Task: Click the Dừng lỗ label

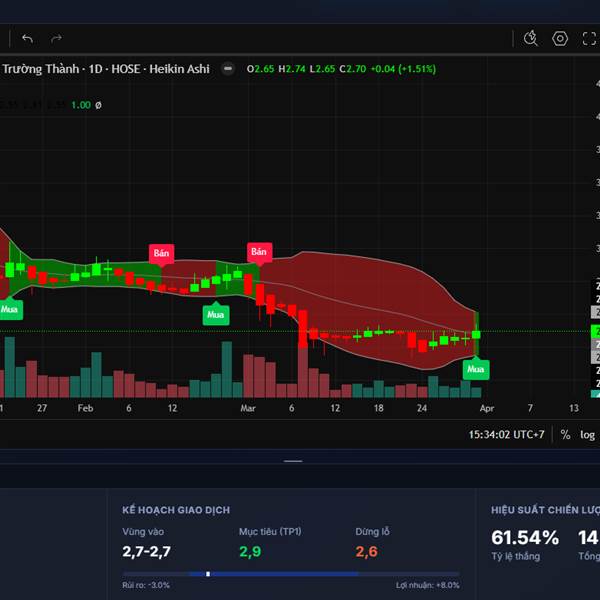Action: pos(372,532)
